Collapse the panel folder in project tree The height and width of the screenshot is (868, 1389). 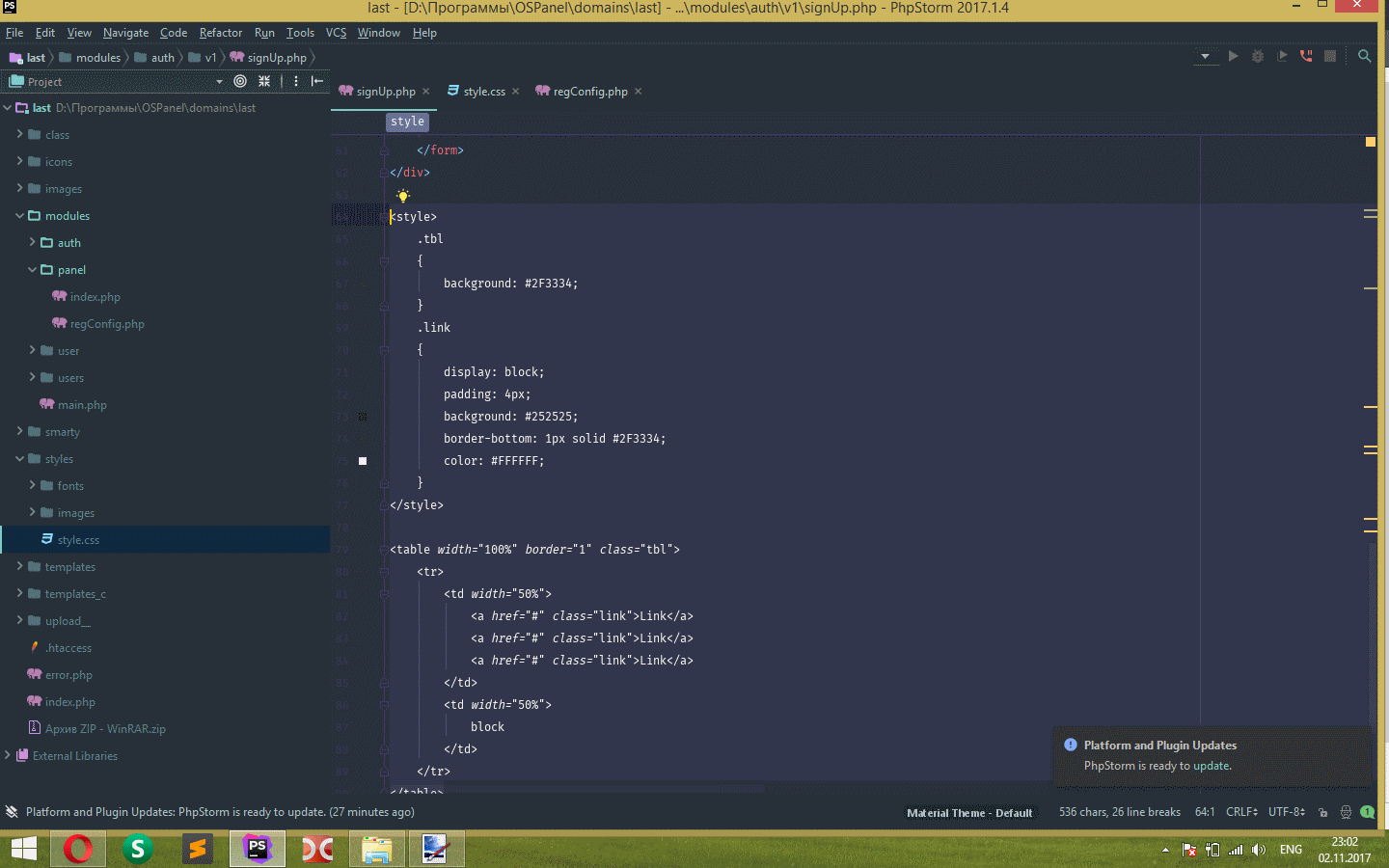pos(32,270)
